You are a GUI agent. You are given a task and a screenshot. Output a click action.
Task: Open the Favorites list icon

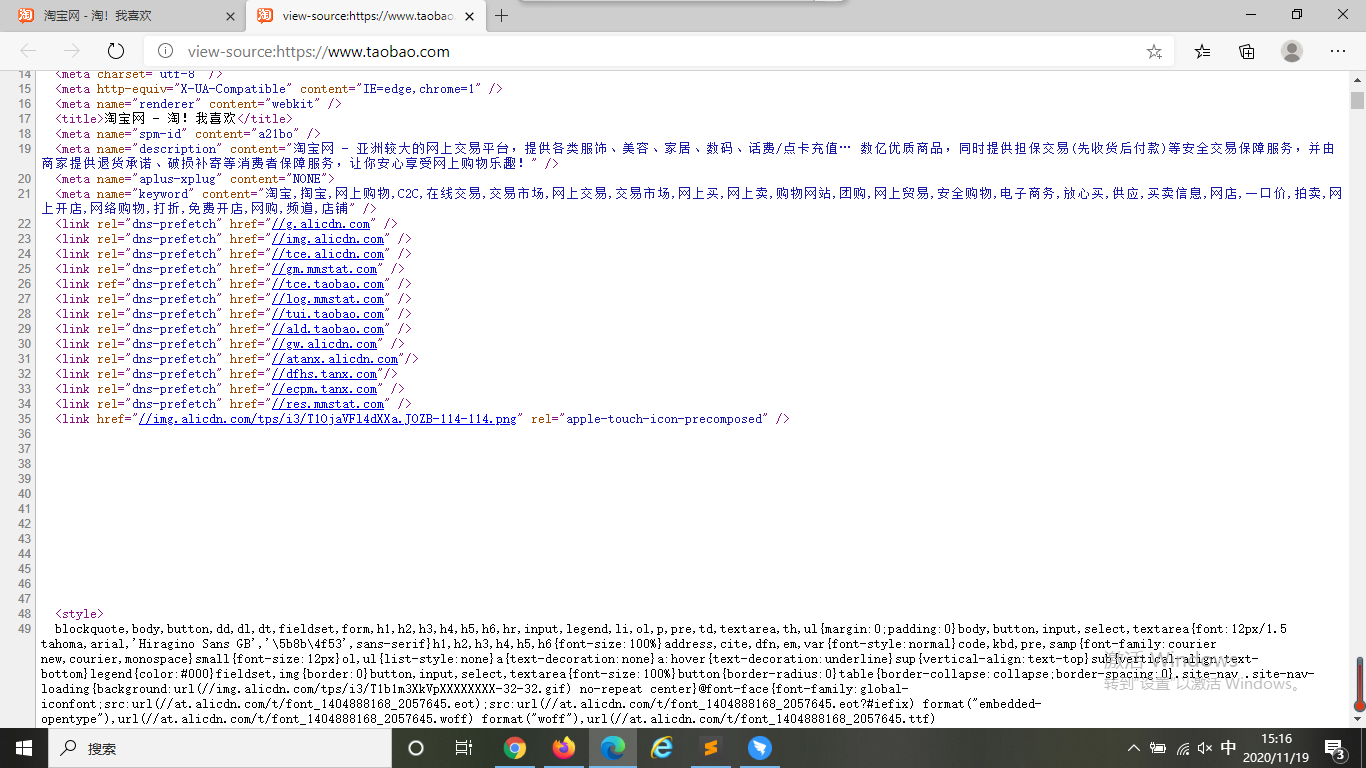pyautogui.click(x=1203, y=51)
